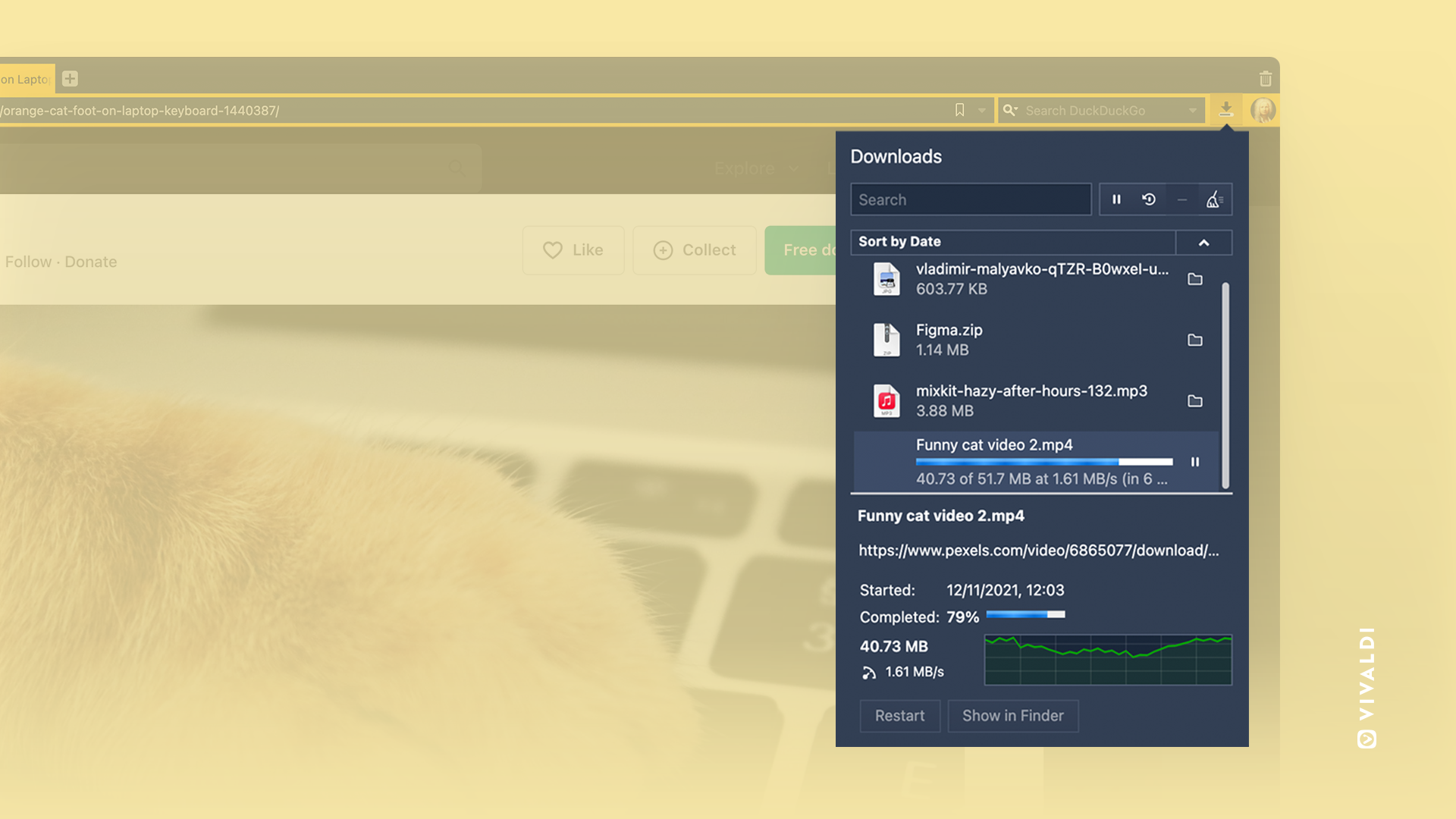The image size is (1456, 819).
Task: Show mixkit mp3 file in folder
Action: click(x=1195, y=400)
